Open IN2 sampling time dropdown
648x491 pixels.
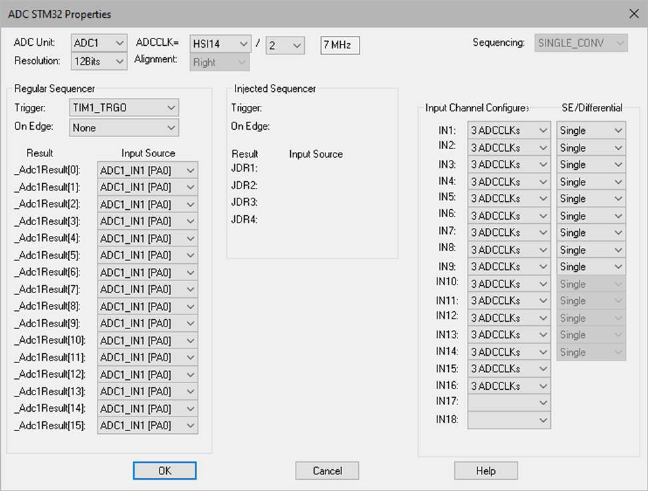509,148
